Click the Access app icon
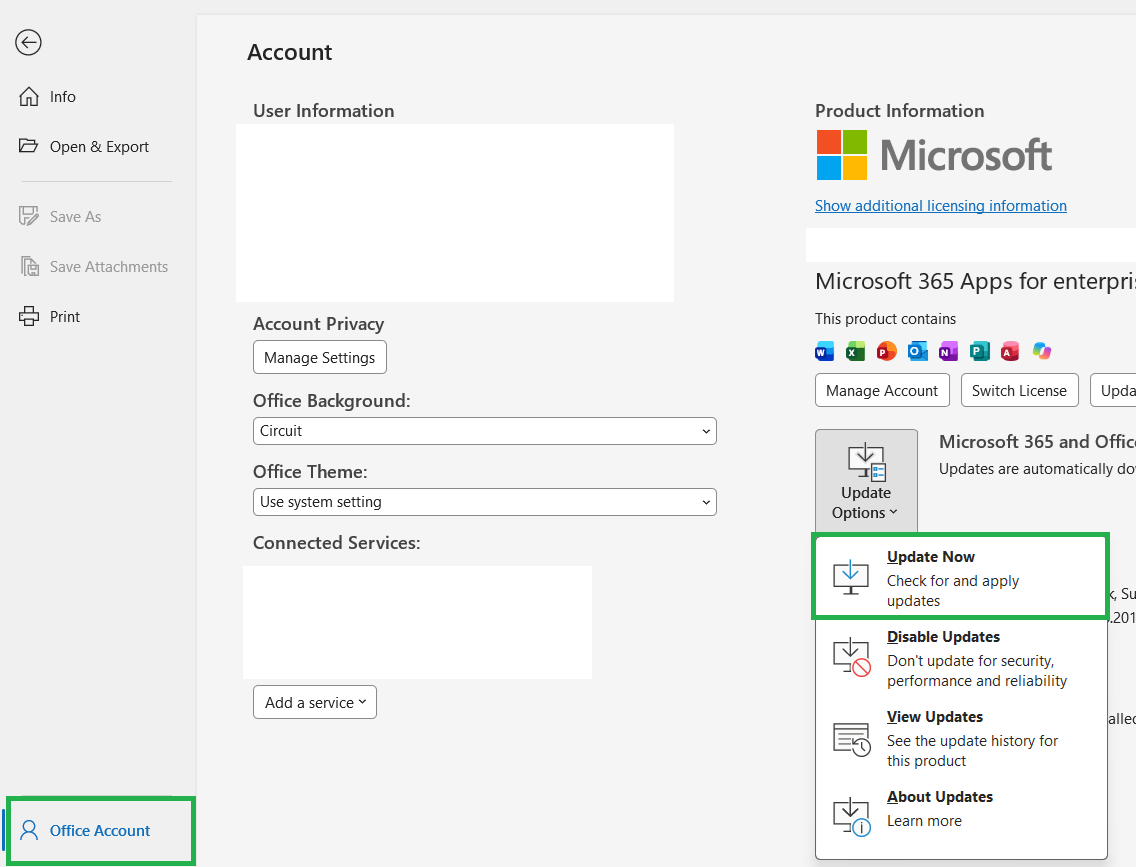This screenshot has height=867, width=1136. [1010, 351]
